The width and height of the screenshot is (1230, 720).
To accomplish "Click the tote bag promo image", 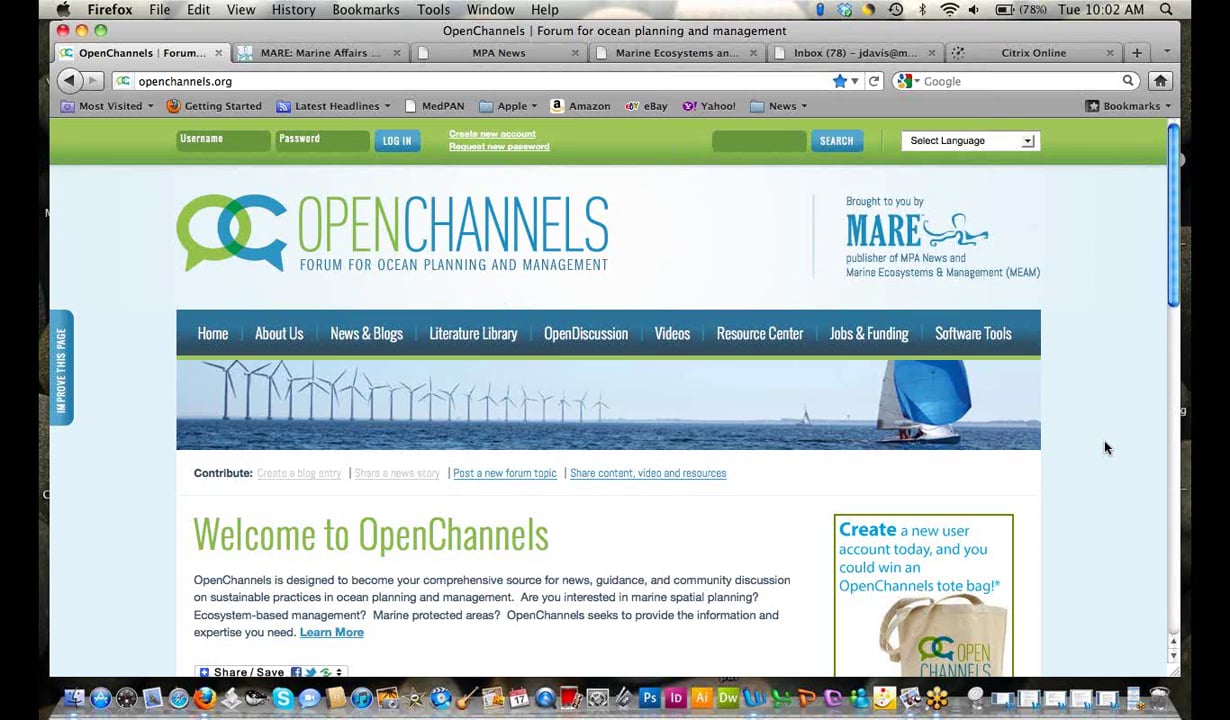I will point(924,596).
